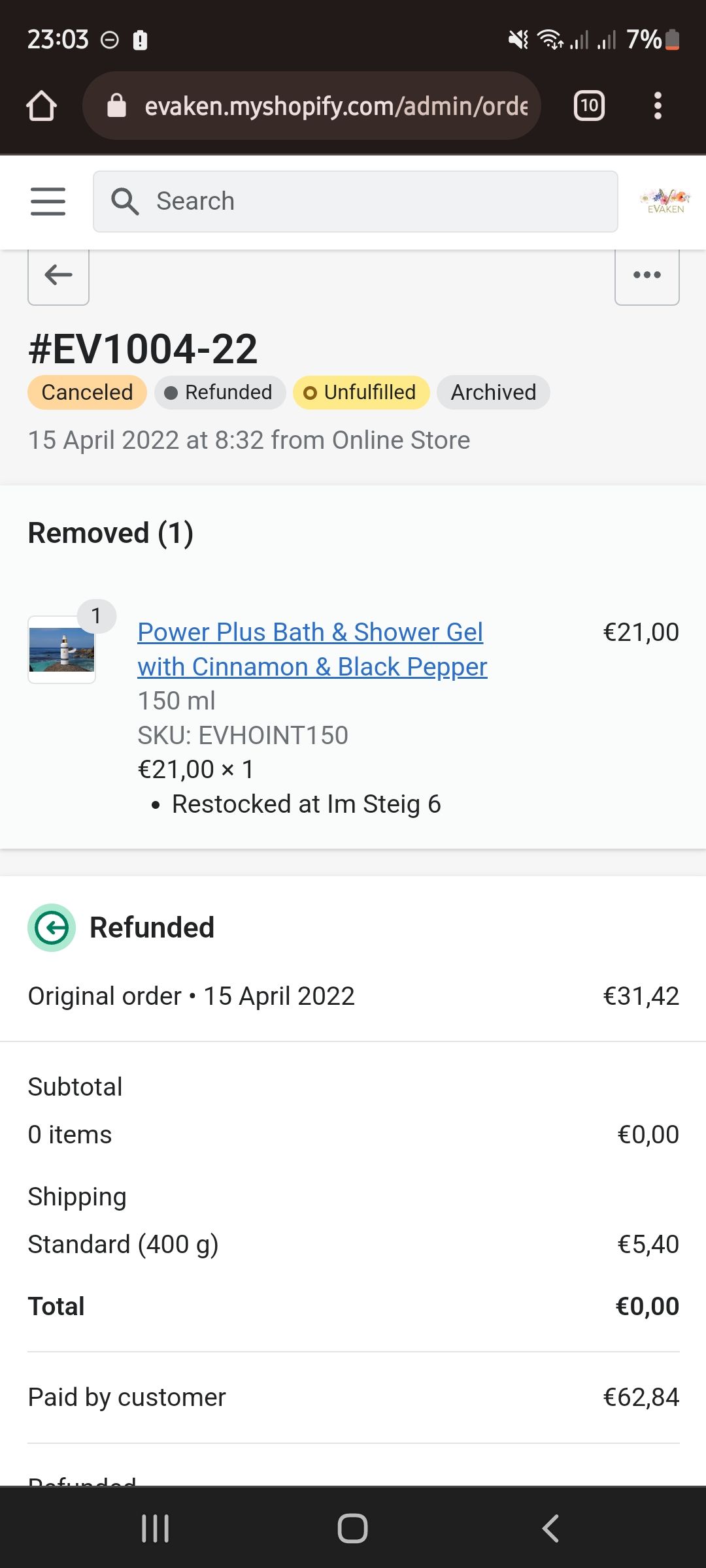Viewport: 706px width, 1568px height.
Task: Tap the Unfulfilled status badge
Action: pyautogui.click(x=361, y=393)
